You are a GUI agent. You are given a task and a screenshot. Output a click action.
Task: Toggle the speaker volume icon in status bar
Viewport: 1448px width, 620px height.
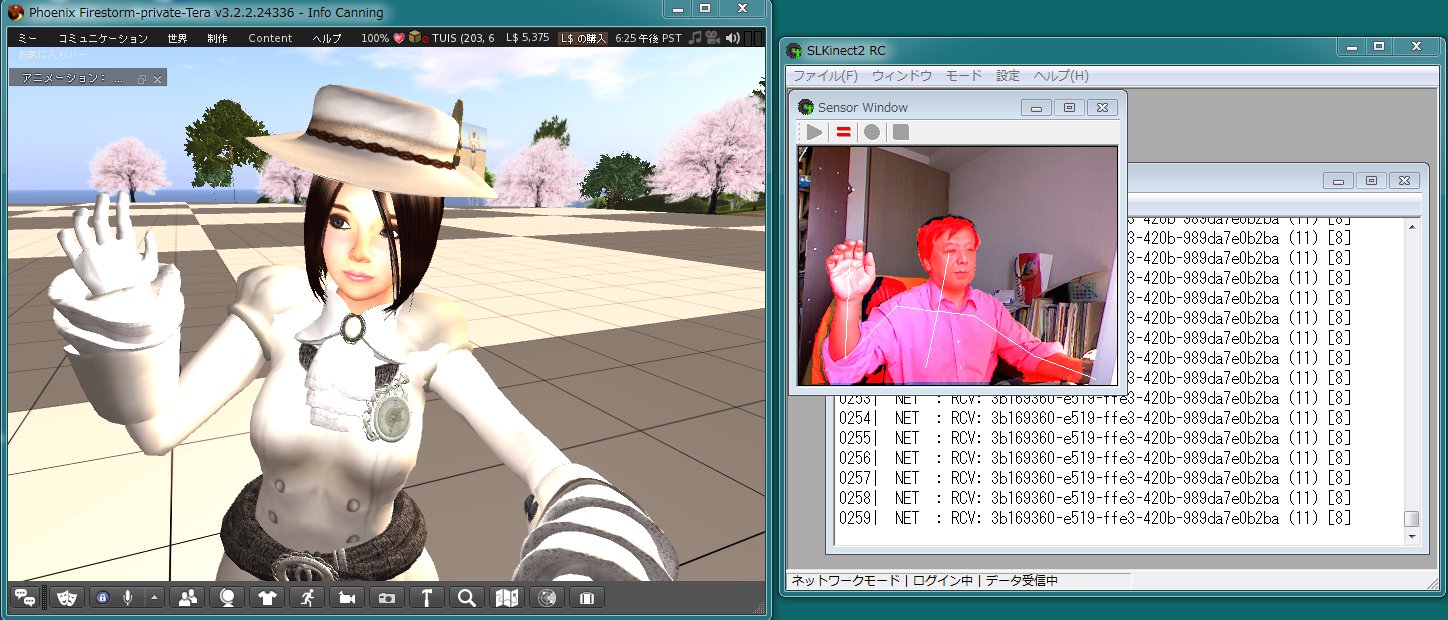(733, 38)
